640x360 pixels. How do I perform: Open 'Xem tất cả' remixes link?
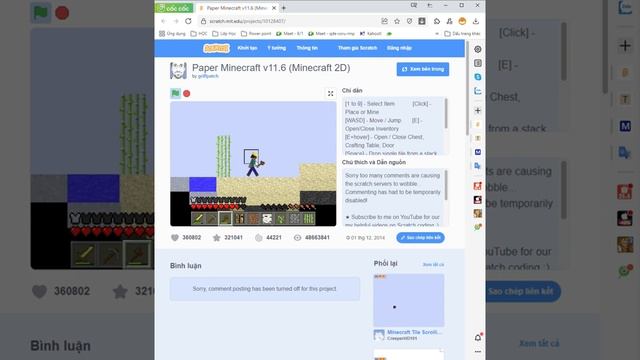[x=433, y=264]
